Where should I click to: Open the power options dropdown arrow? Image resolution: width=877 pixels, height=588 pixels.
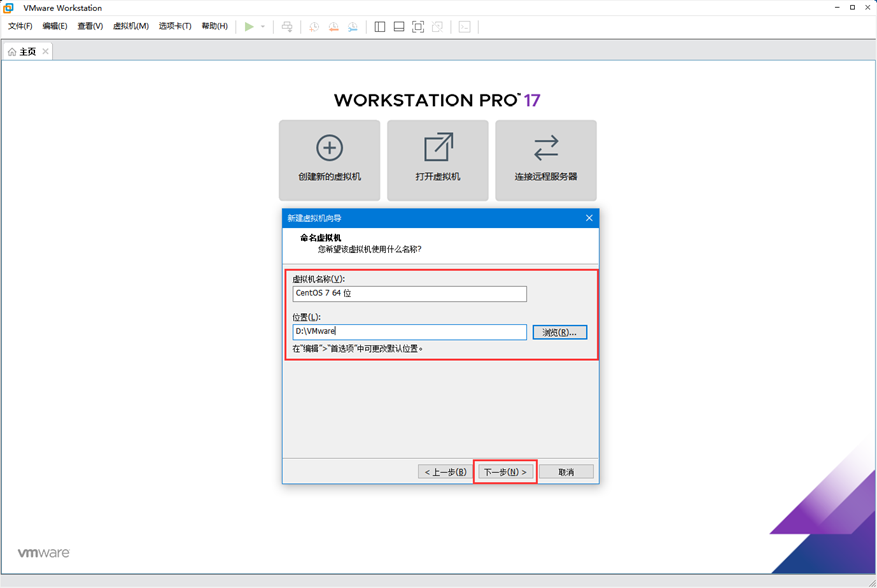(x=263, y=26)
